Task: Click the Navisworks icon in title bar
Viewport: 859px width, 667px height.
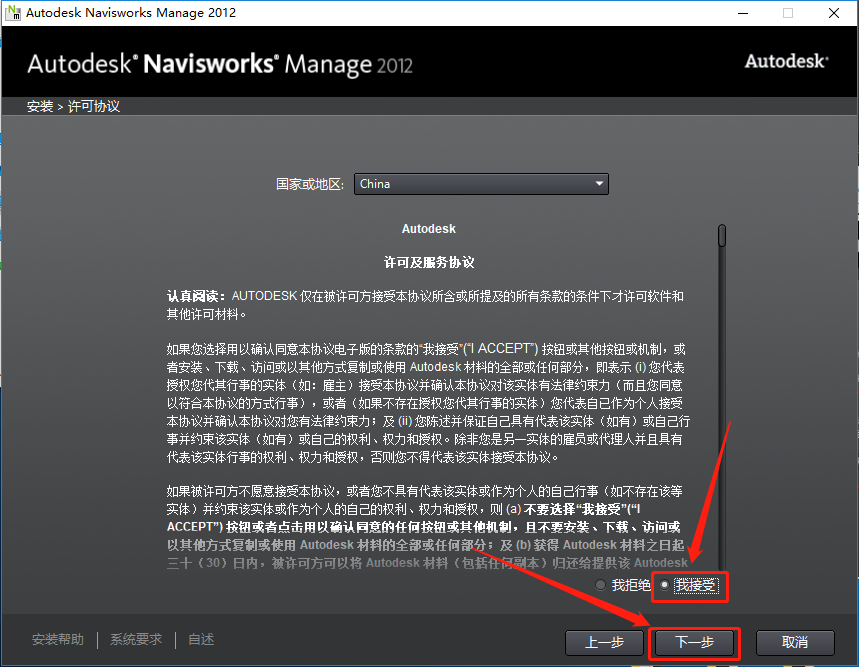Action: [13, 12]
